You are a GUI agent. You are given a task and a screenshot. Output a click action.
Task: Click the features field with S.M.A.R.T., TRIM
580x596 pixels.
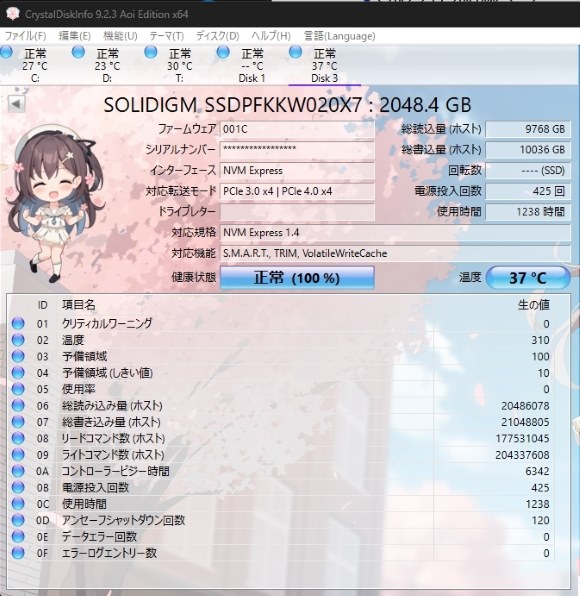(x=395, y=253)
